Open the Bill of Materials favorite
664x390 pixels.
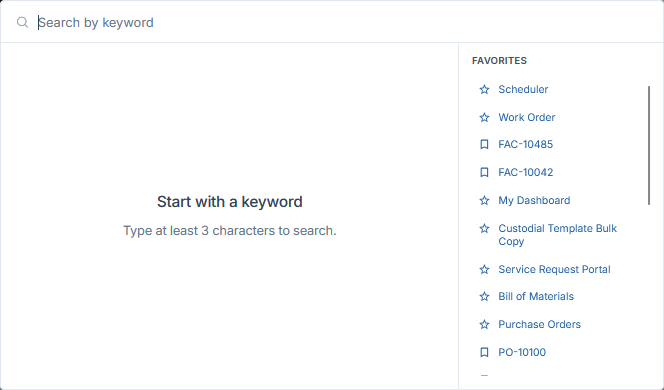[536, 296]
